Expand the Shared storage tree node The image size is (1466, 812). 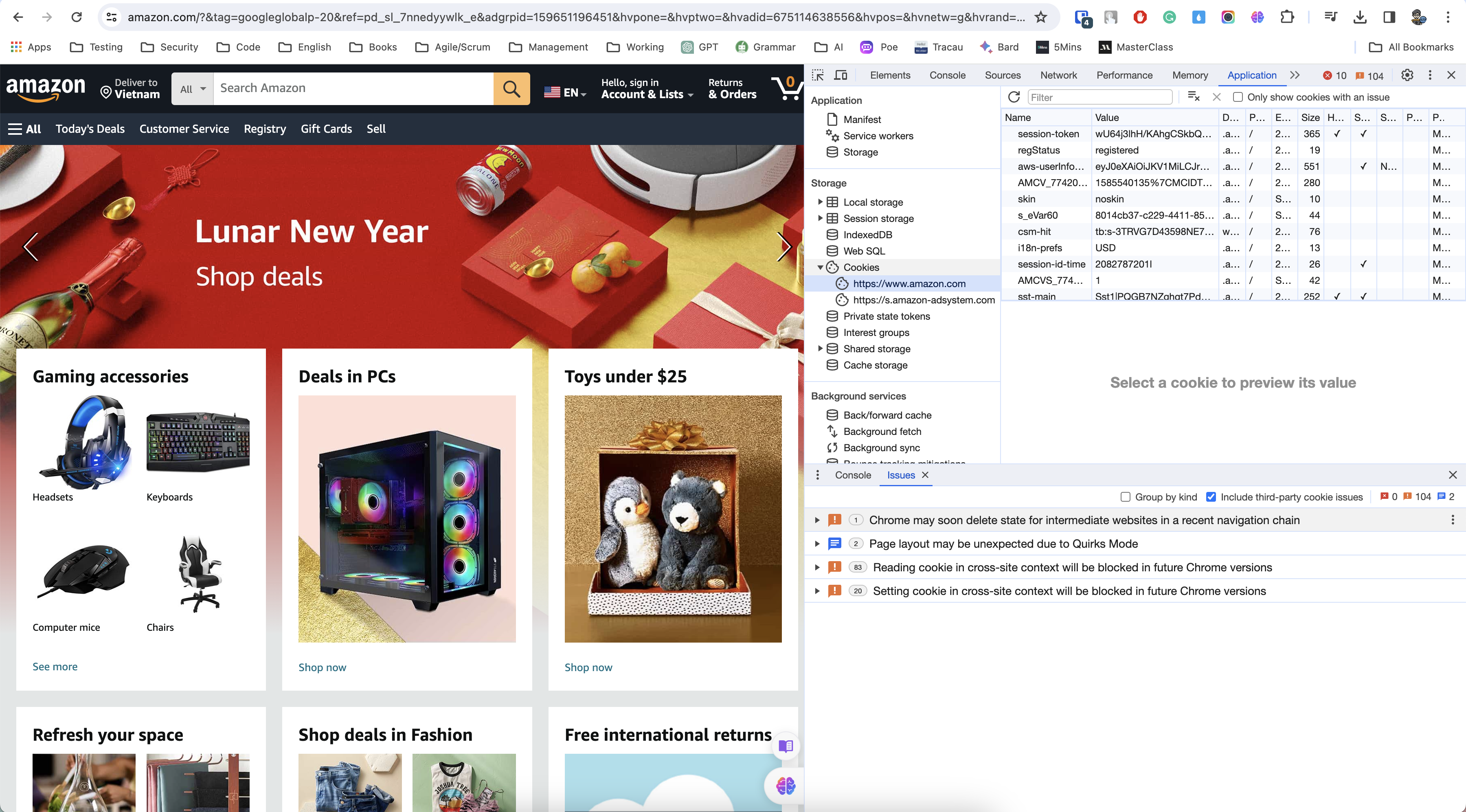820,349
